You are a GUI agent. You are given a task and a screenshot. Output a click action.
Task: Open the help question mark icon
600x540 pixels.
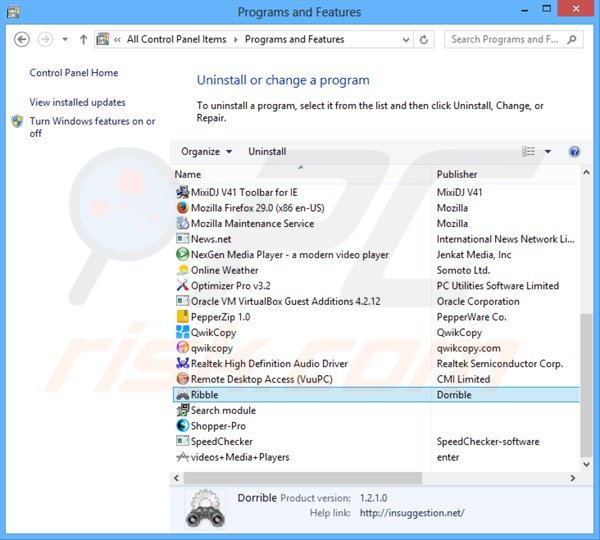[574, 152]
